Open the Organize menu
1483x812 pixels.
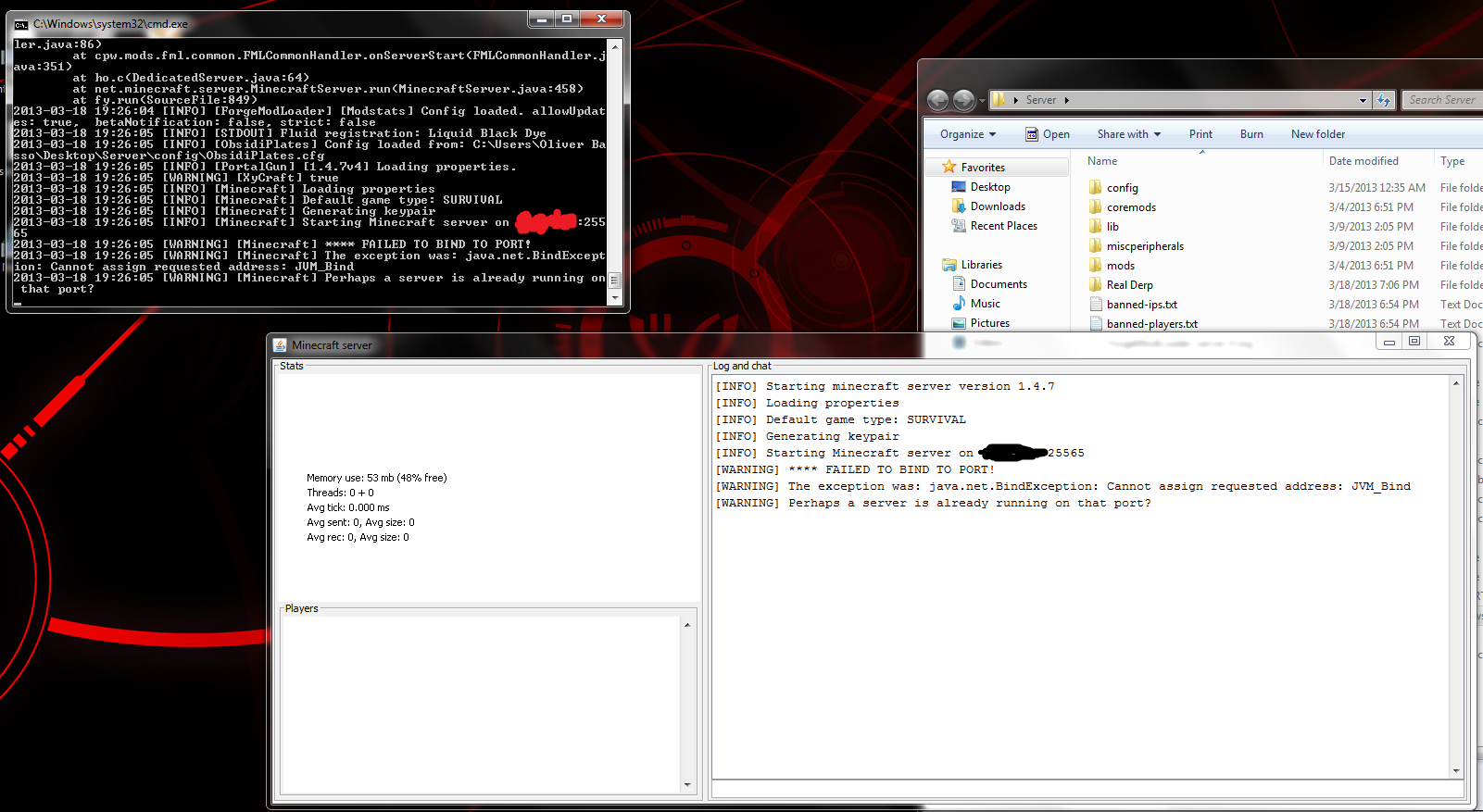pos(968,134)
